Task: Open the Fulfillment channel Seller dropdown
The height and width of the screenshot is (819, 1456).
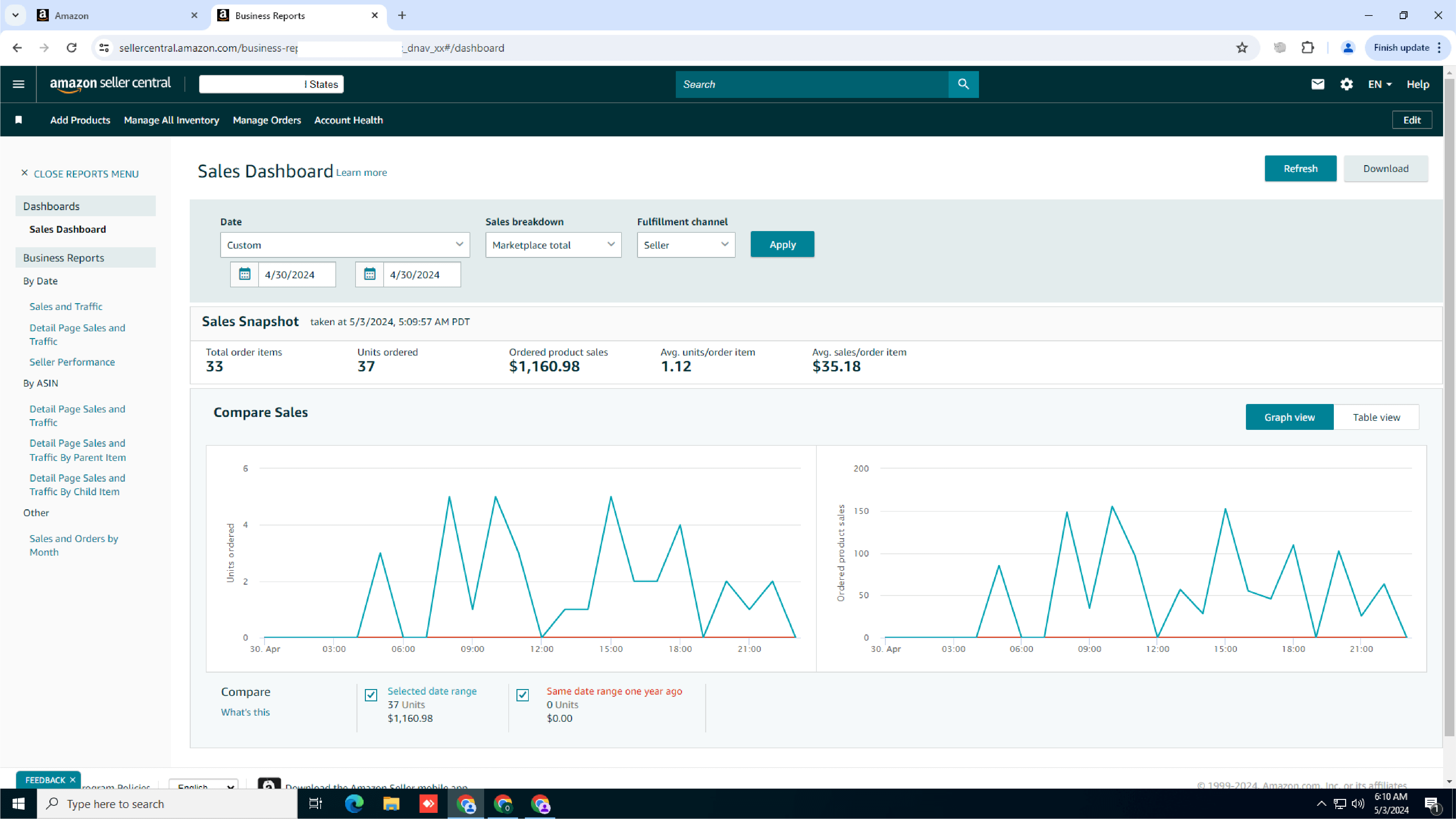Action: point(685,245)
